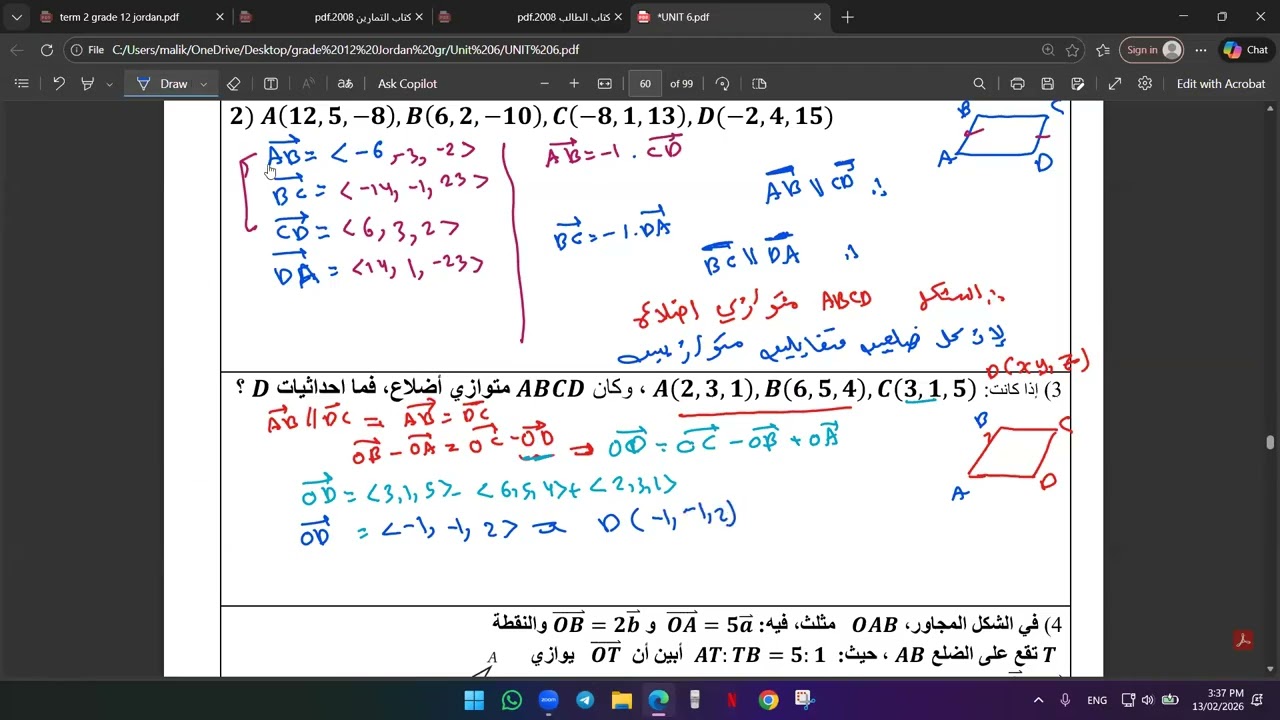This screenshot has width=1280, height=720.
Task: Open the volume control in tray
Action: point(1147,700)
